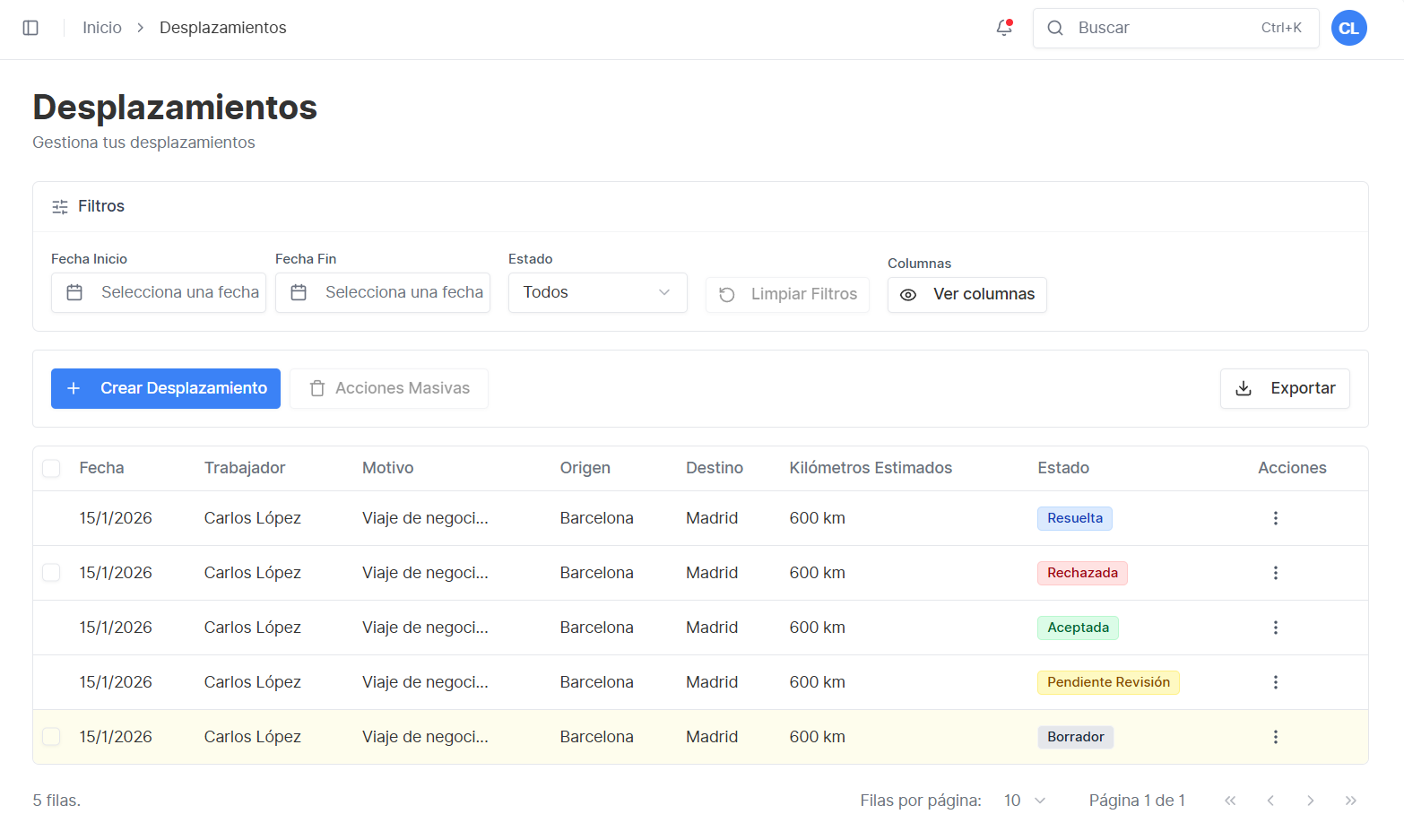Screen dimensions: 1404x840
Task: Check the Borrador row checkbox
Action: [52, 737]
